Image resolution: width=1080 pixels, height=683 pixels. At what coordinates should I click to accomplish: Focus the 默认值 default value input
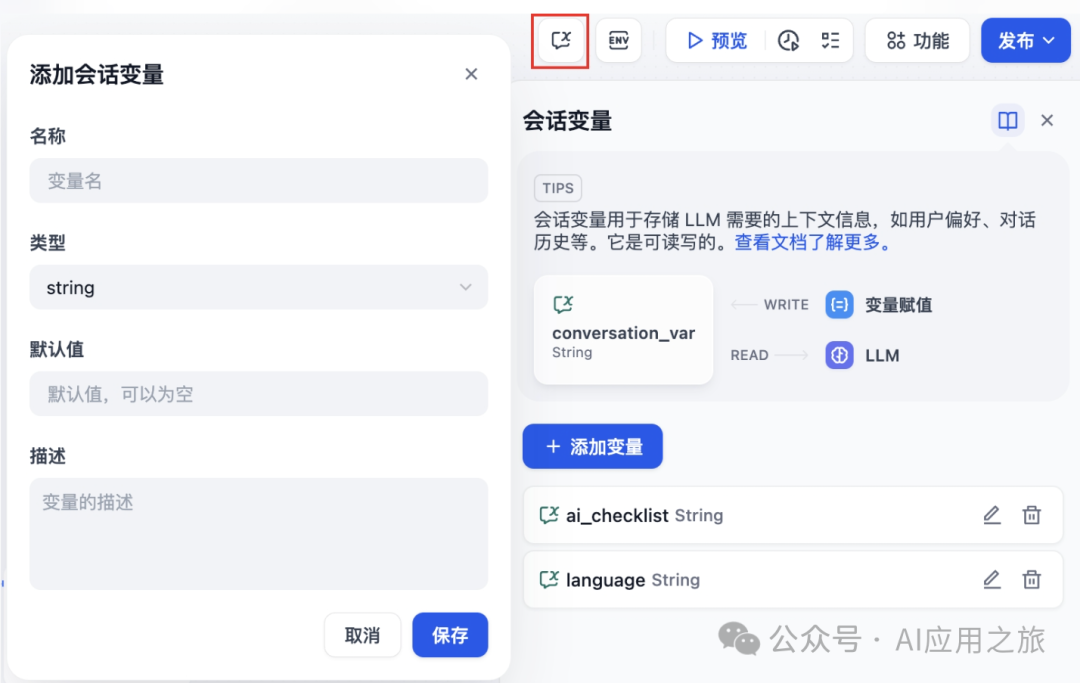coord(259,394)
